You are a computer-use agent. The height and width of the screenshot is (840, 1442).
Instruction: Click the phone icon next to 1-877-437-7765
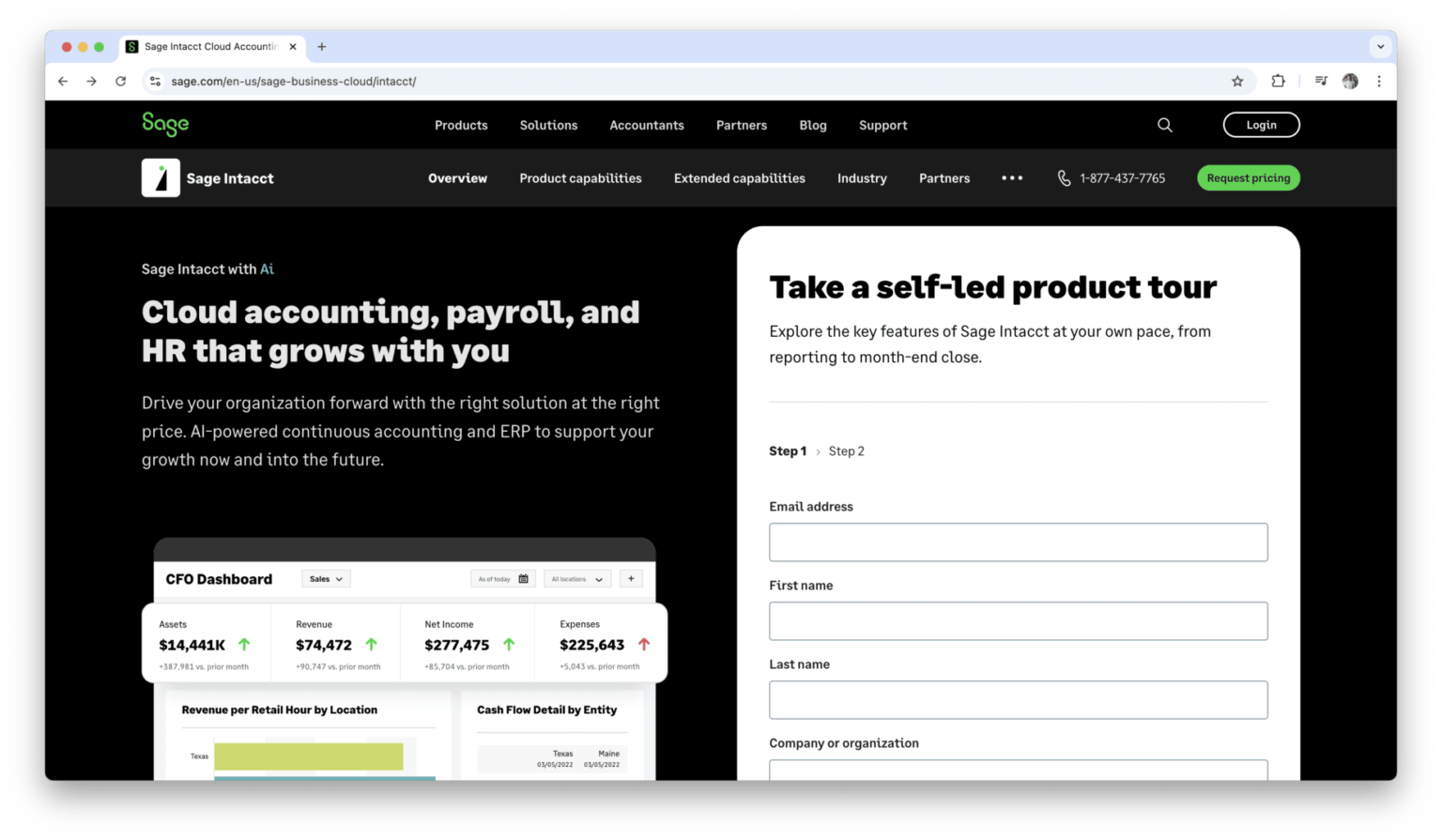1064,177
